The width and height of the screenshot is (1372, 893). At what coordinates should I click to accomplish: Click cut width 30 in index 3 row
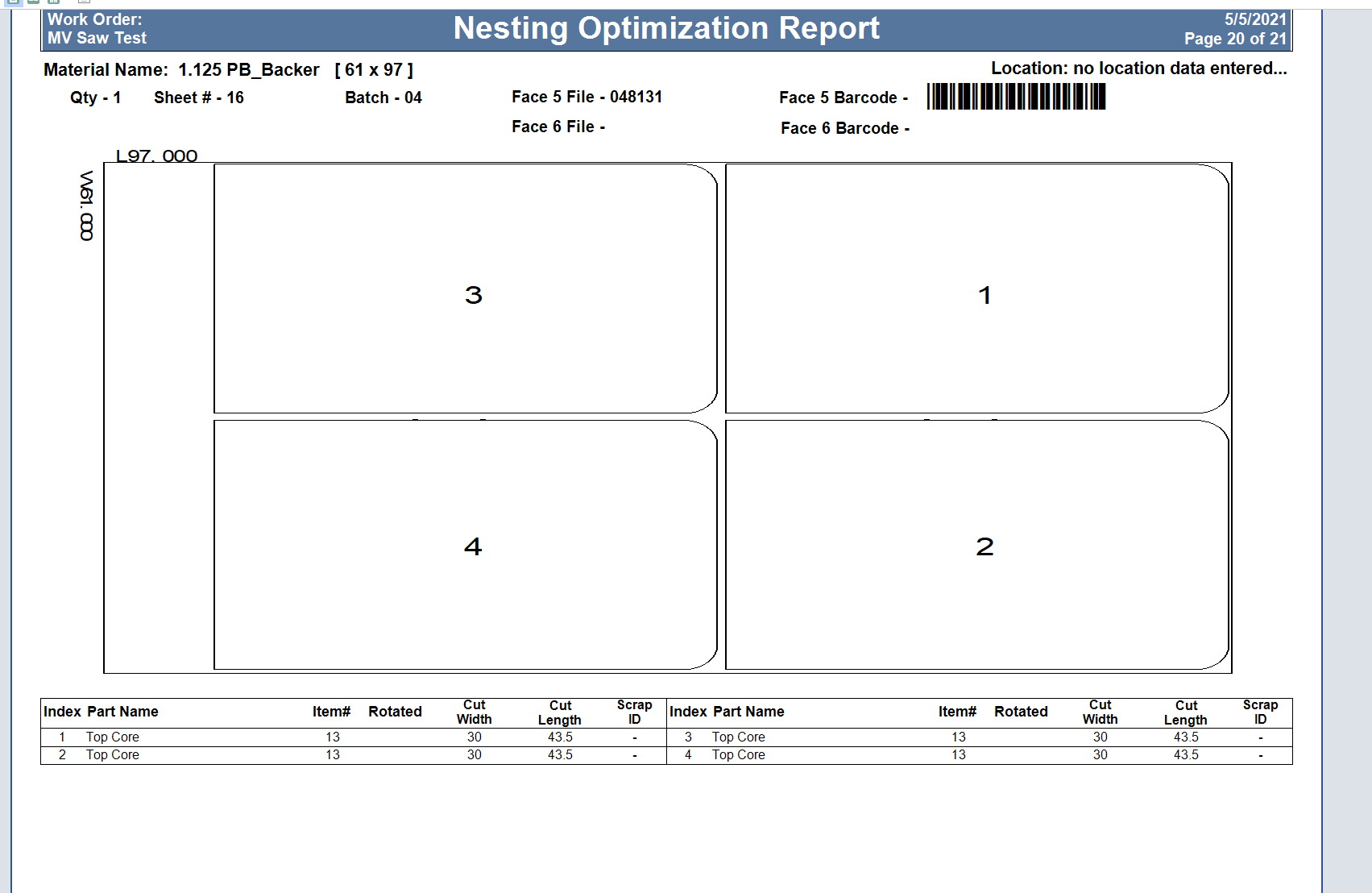point(1101,737)
